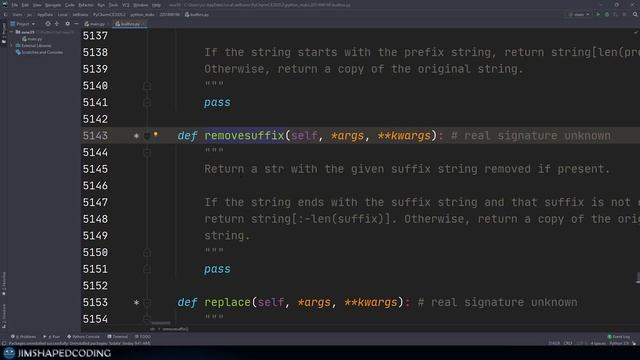Collapse the removesuffix function fold on line 5143
Image resolution: width=640 pixels, height=360 pixels.
(147, 136)
